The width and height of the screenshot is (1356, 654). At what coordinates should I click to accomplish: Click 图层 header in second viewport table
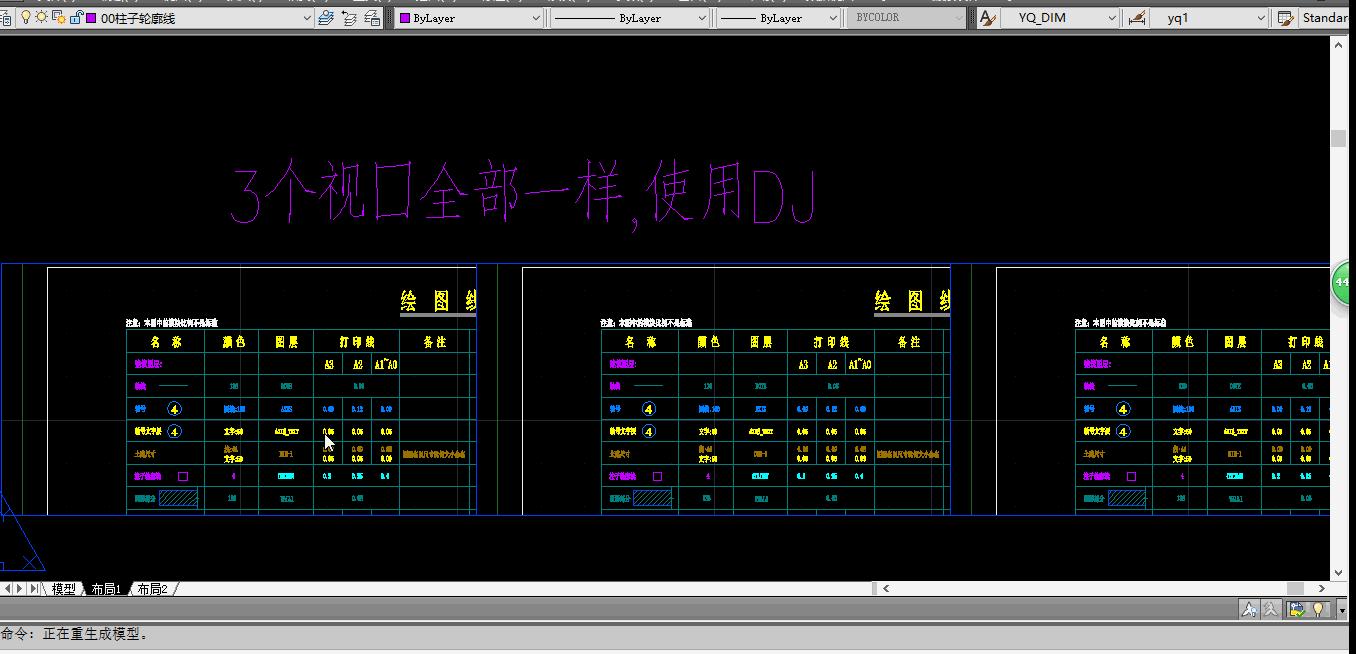click(761, 342)
